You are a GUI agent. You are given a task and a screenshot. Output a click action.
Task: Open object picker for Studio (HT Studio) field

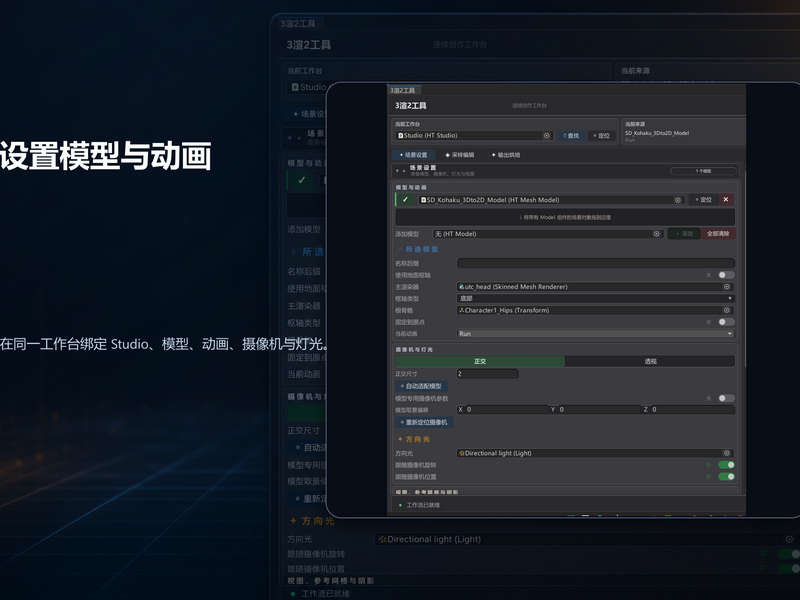coord(546,136)
